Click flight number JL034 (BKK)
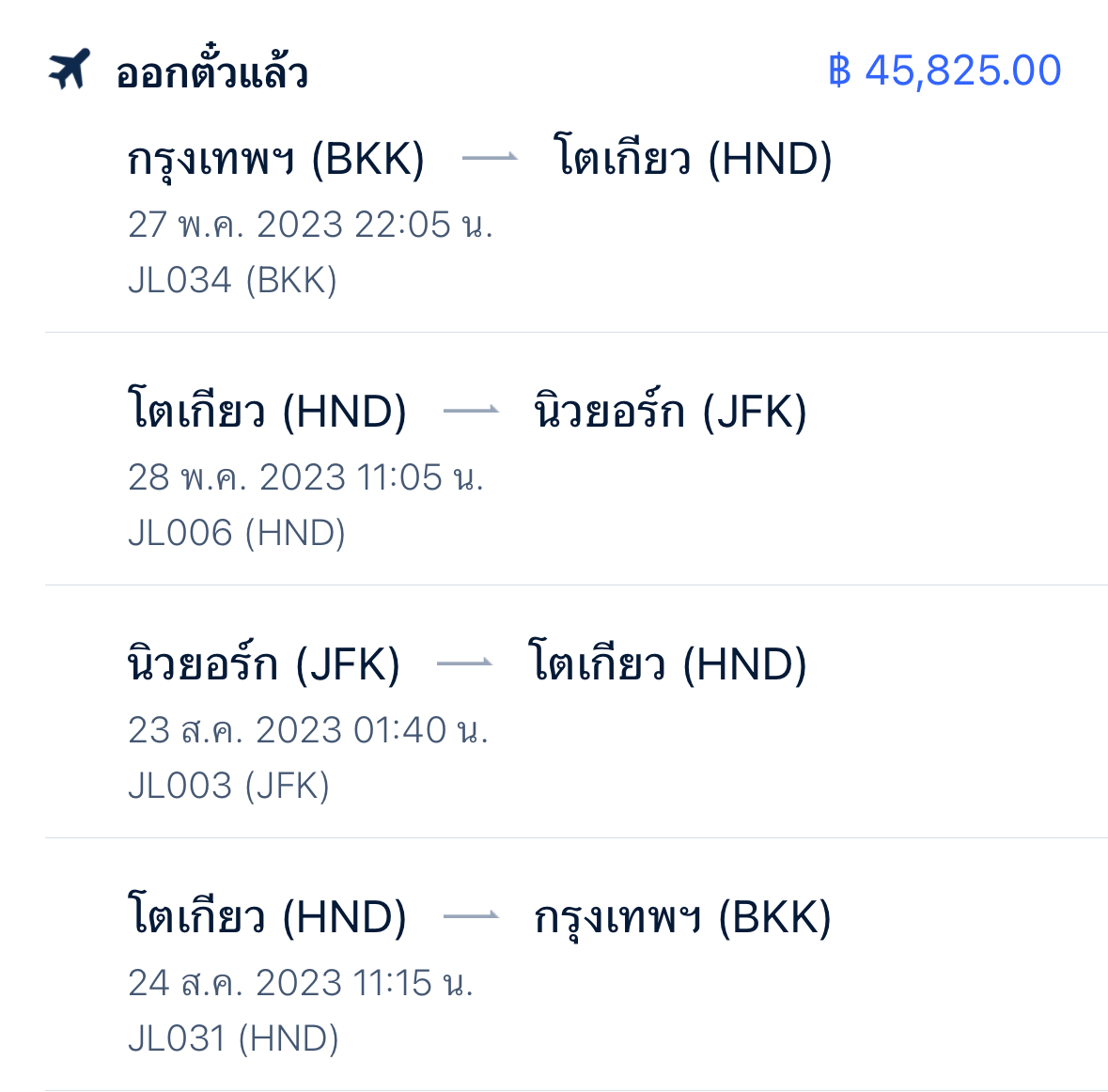 pos(232,280)
